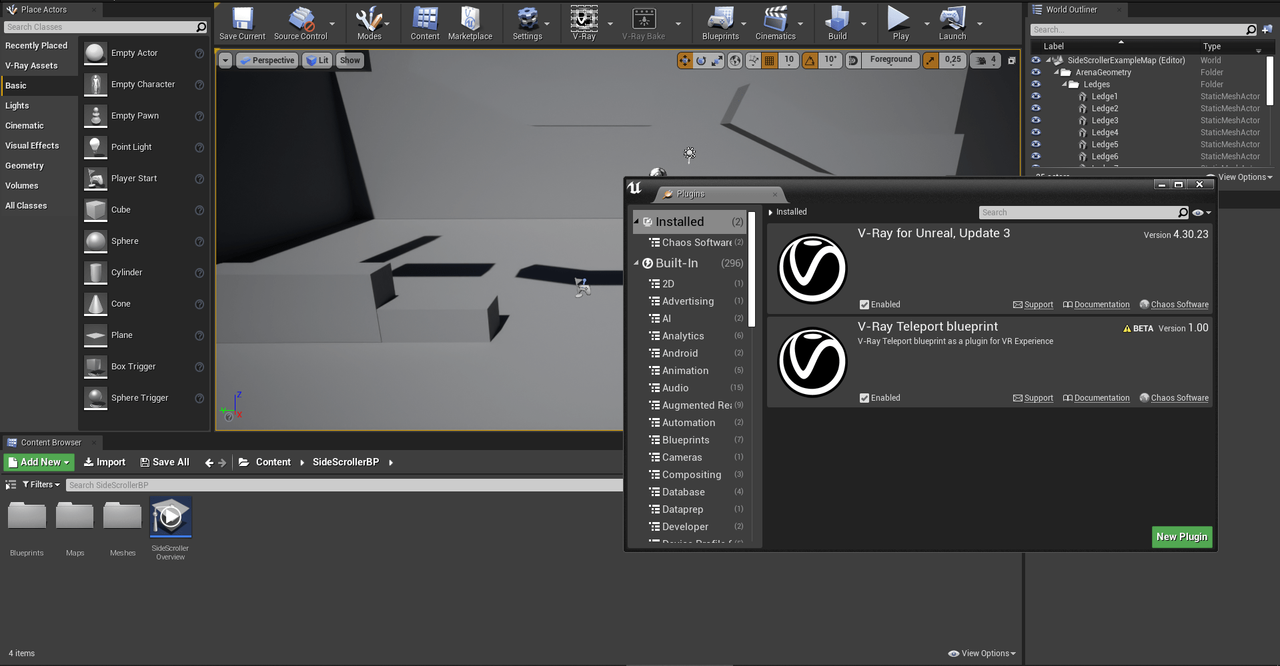Click the Cinematics clapperboard icon

[x=775, y=20]
